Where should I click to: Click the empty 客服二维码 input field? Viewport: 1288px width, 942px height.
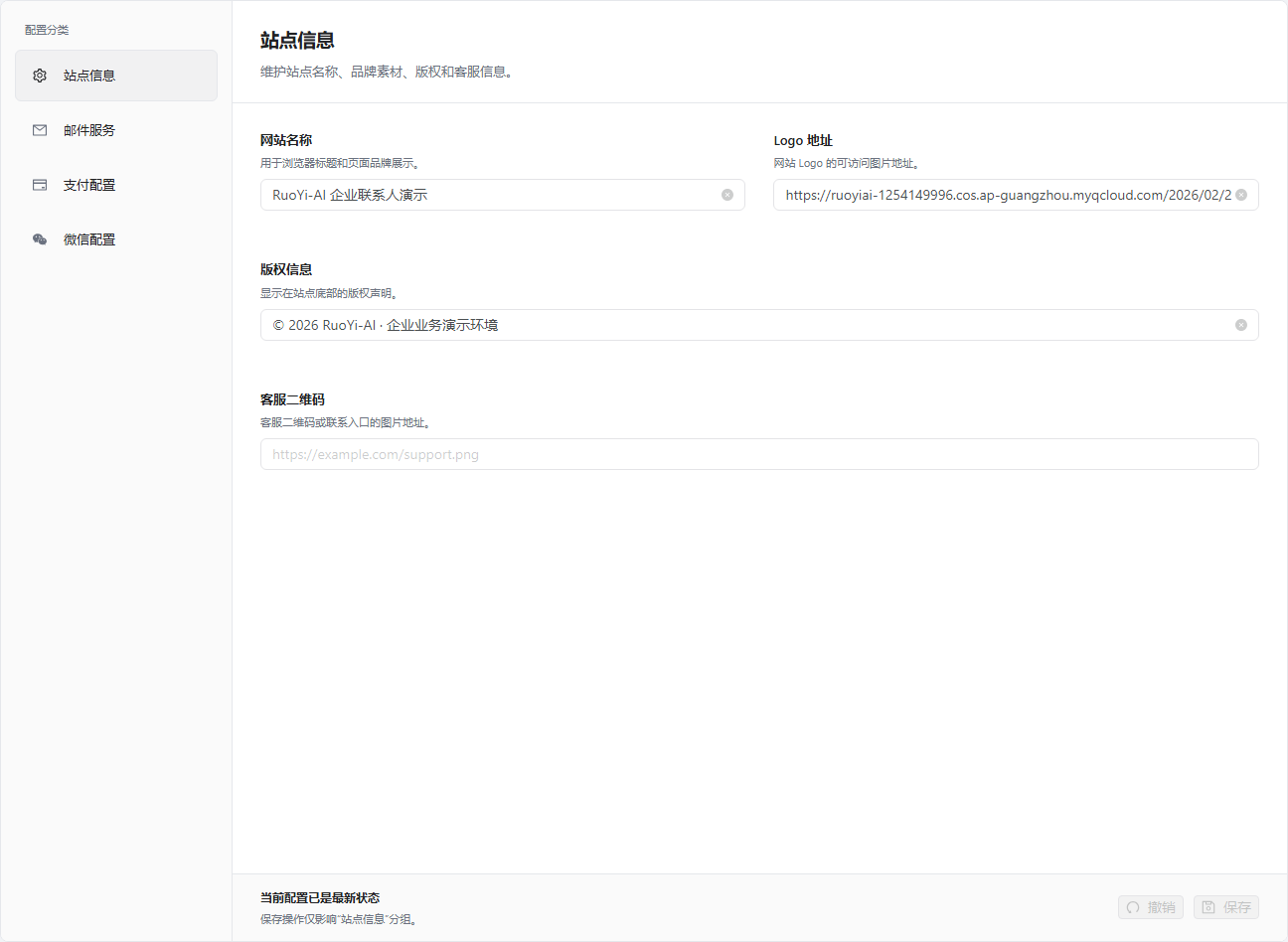[759, 454]
